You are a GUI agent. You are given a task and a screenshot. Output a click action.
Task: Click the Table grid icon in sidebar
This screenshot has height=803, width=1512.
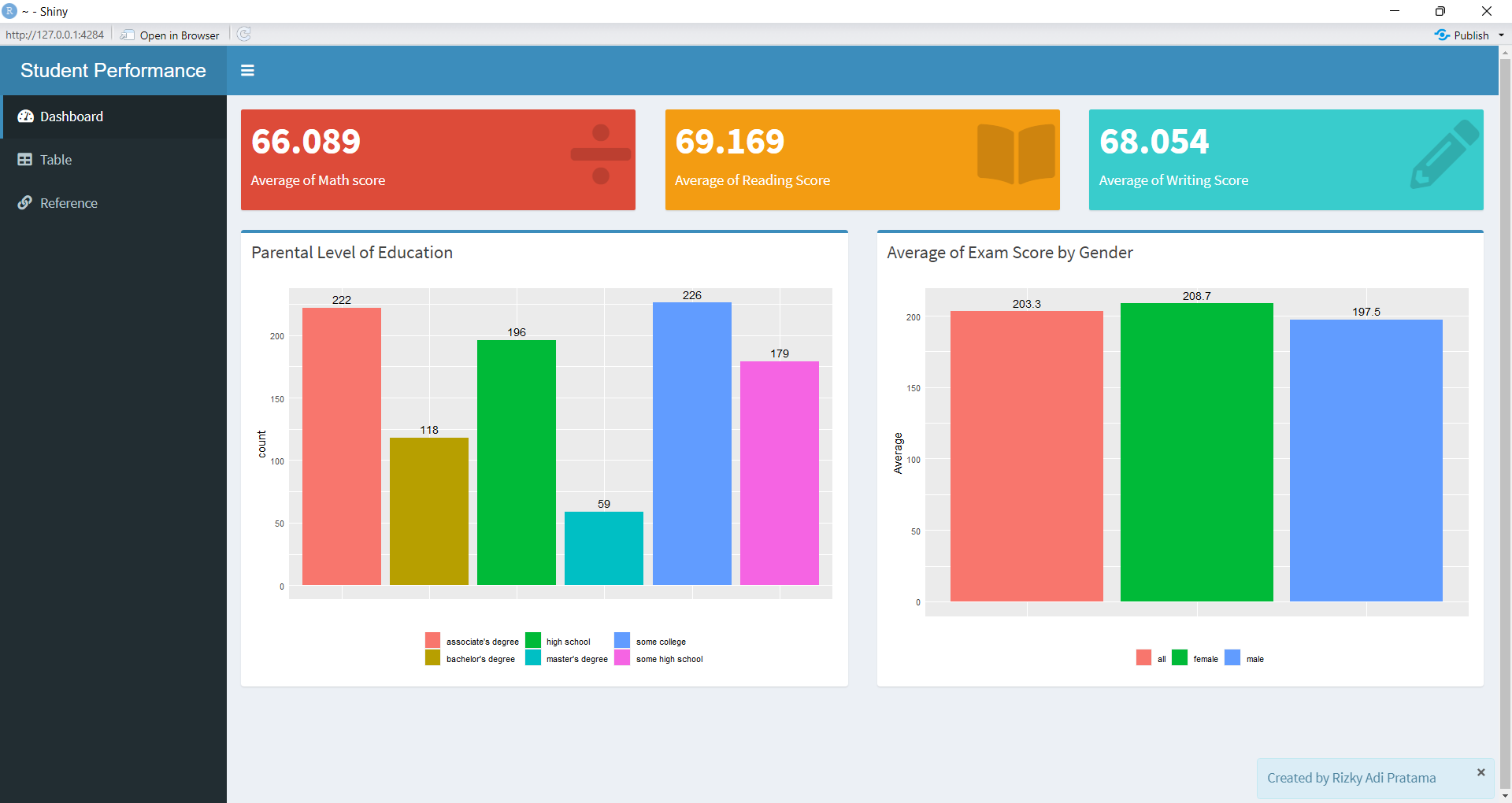pyautogui.click(x=24, y=159)
